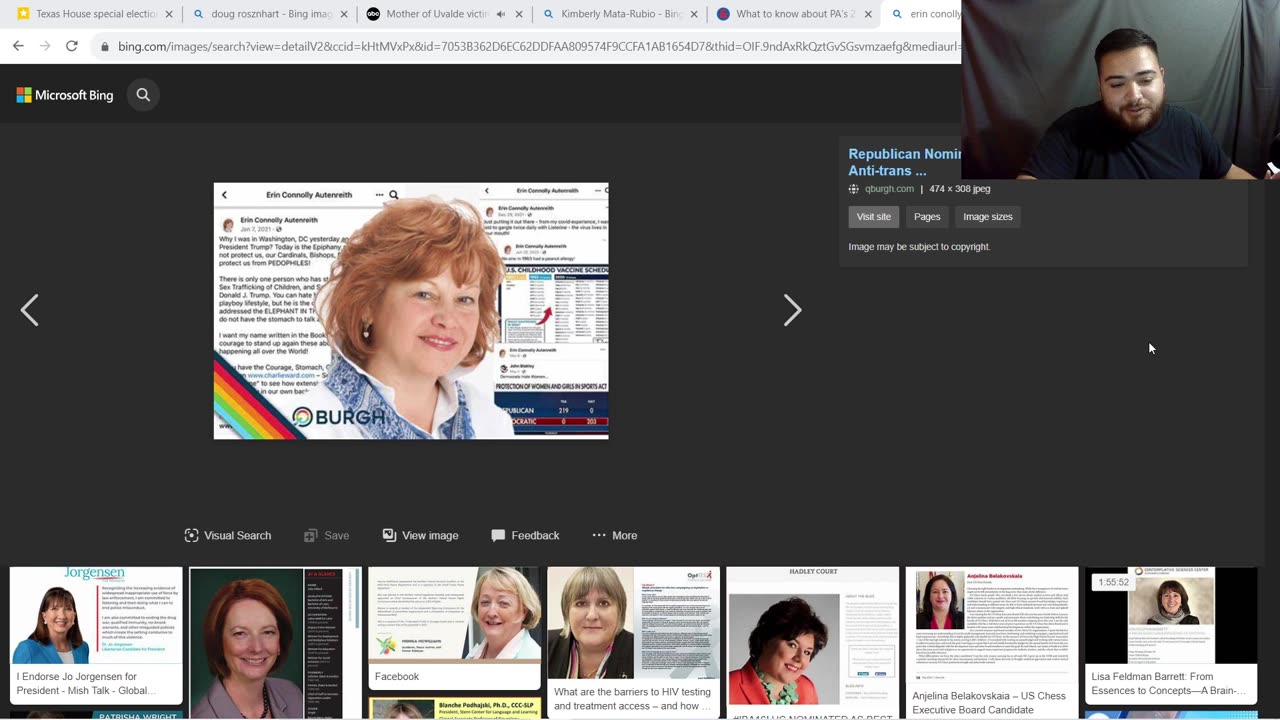Open Microsoft Bing home logo
This screenshot has height=720, width=1280.
(65, 95)
